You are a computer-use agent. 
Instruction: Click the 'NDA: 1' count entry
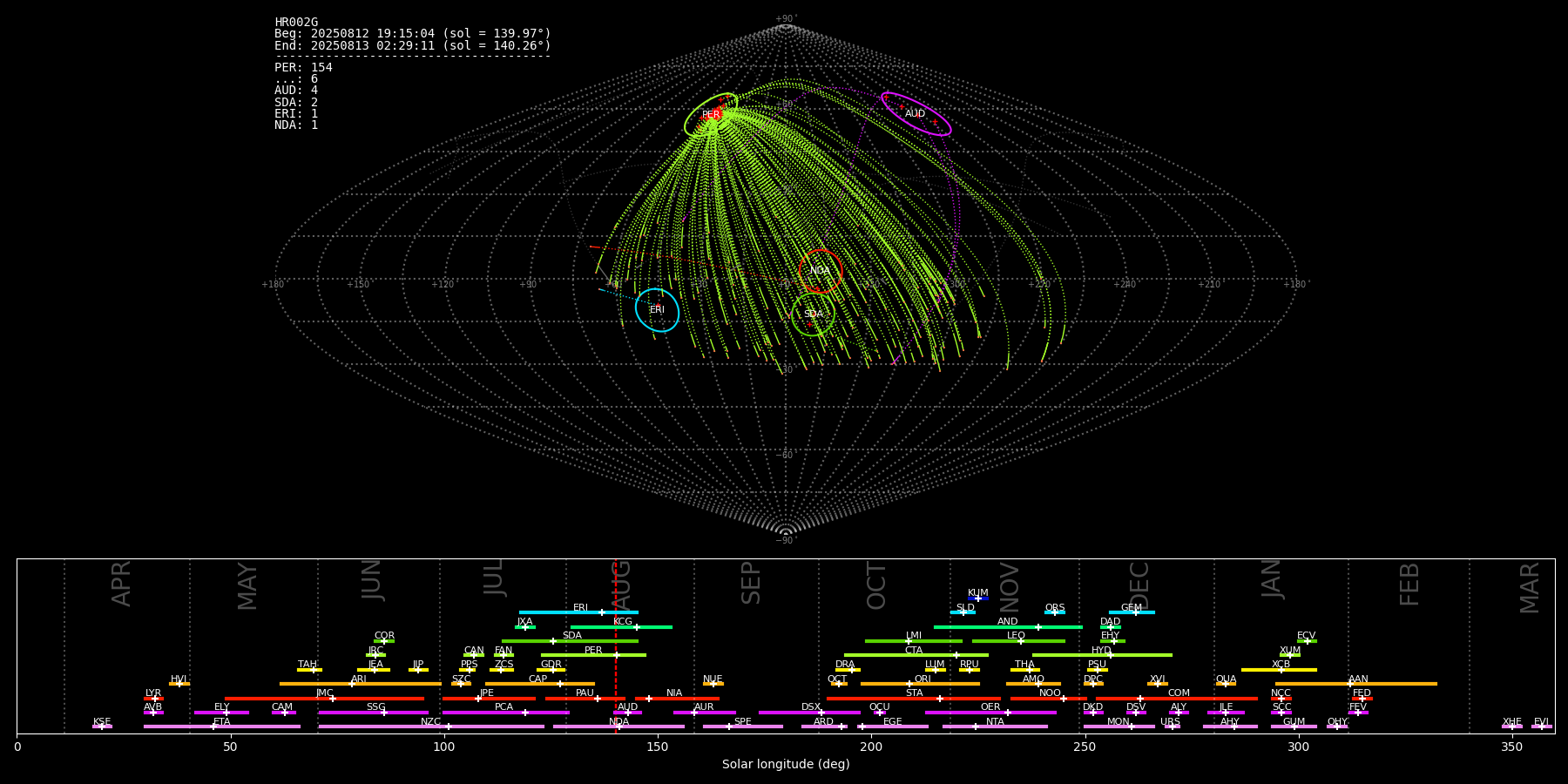(x=296, y=125)
